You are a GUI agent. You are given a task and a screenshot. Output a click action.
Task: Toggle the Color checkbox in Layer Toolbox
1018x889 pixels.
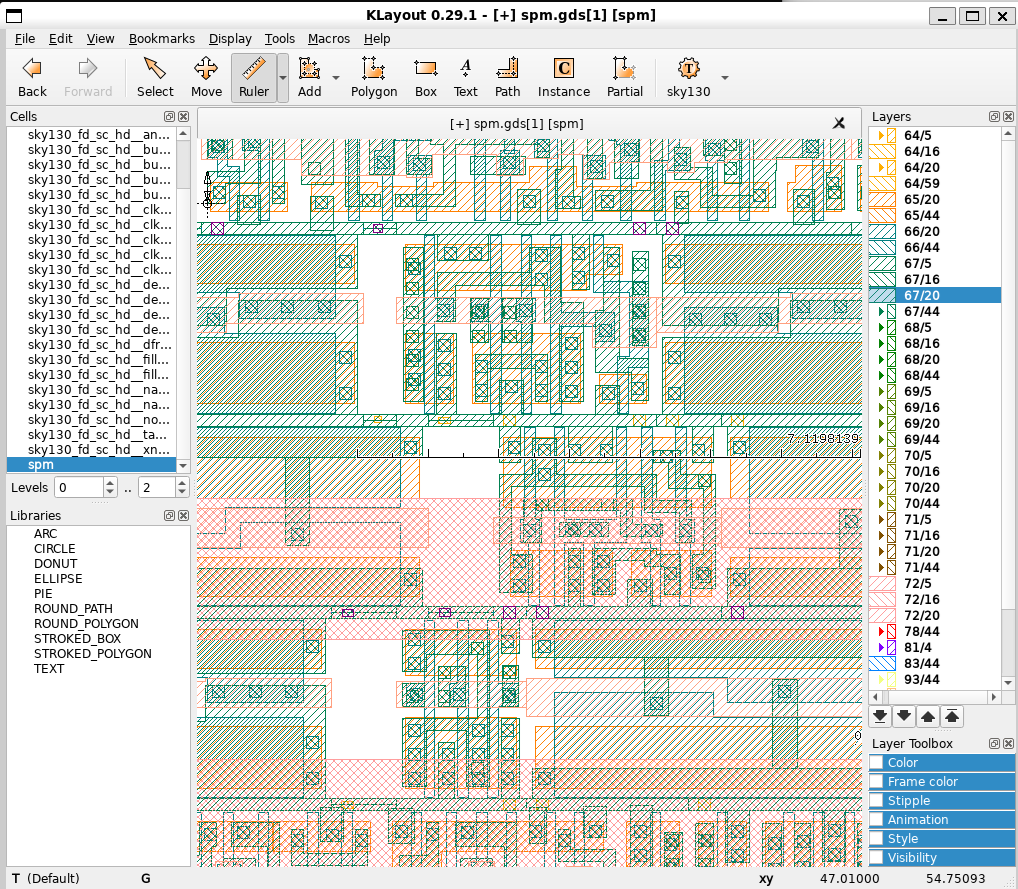point(877,763)
